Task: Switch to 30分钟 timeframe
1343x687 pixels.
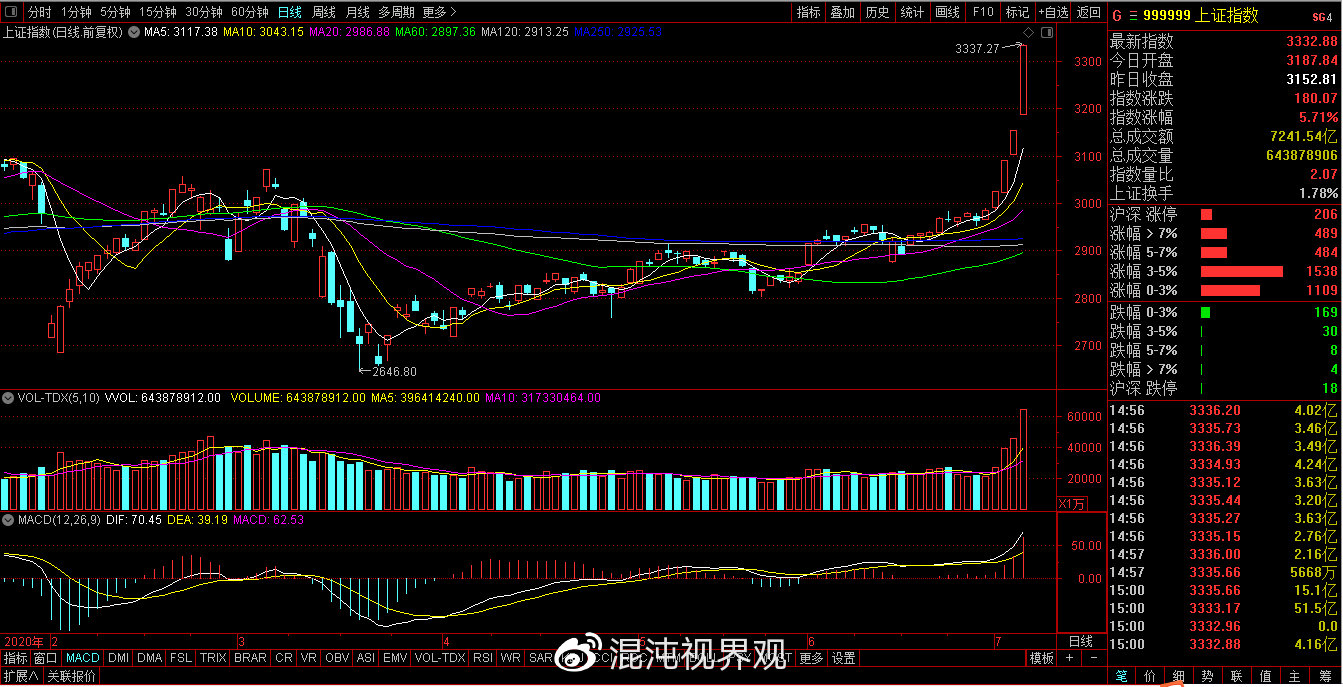Action: point(204,12)
